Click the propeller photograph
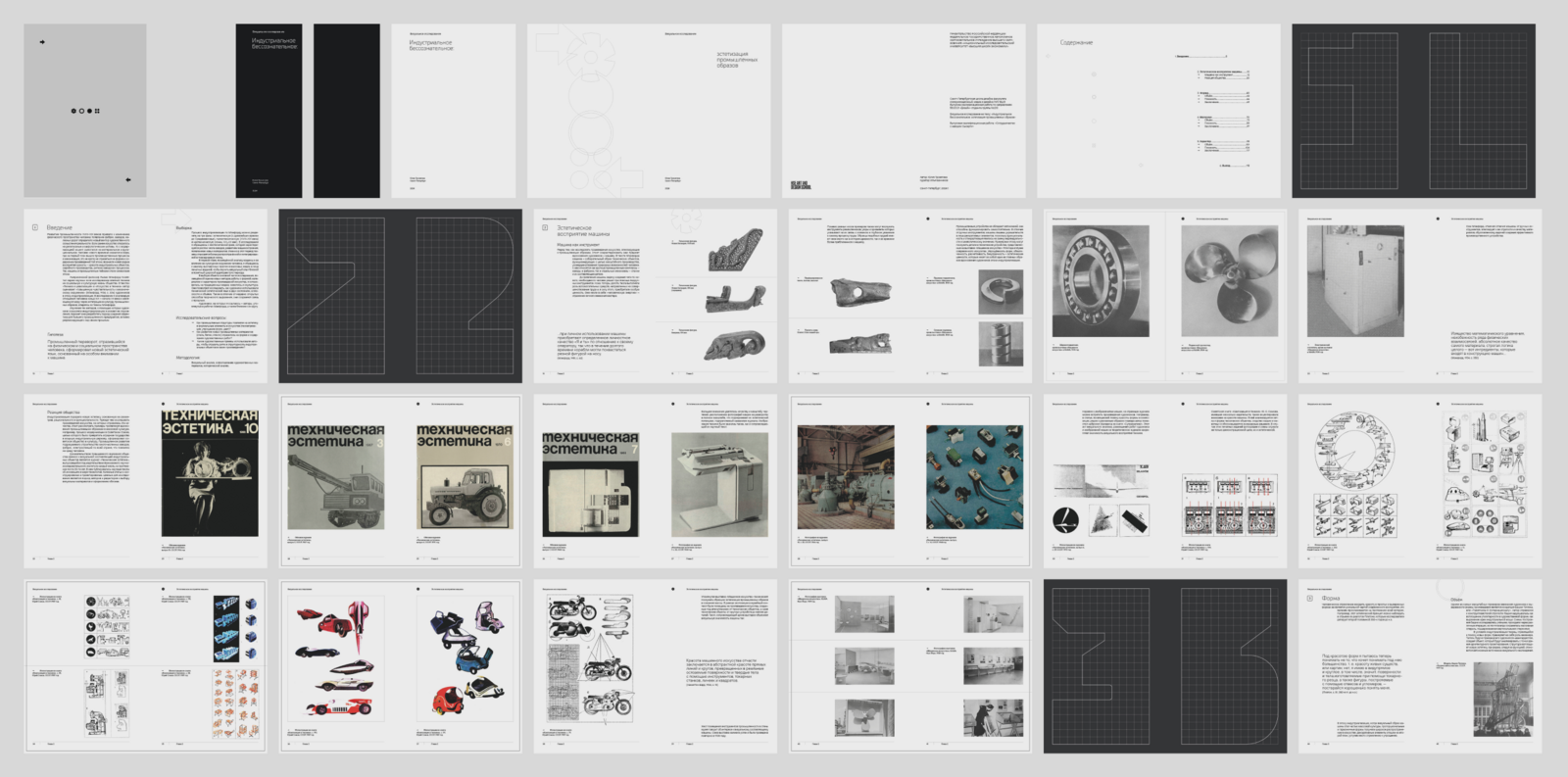The height and width of the screenshot is (777, 1568). (1229, 282)
